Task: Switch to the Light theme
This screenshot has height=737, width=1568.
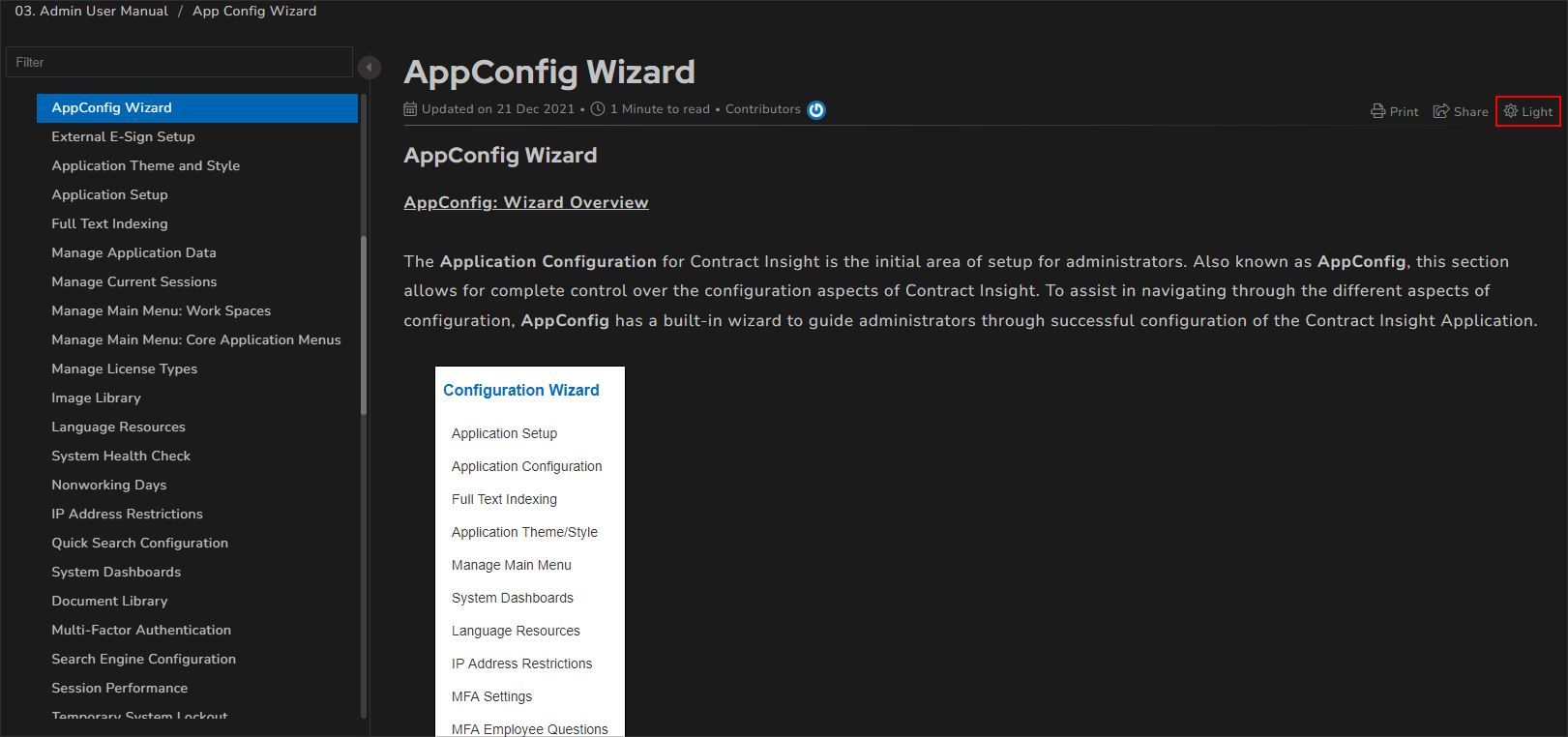Action: tap(1528, 111)
